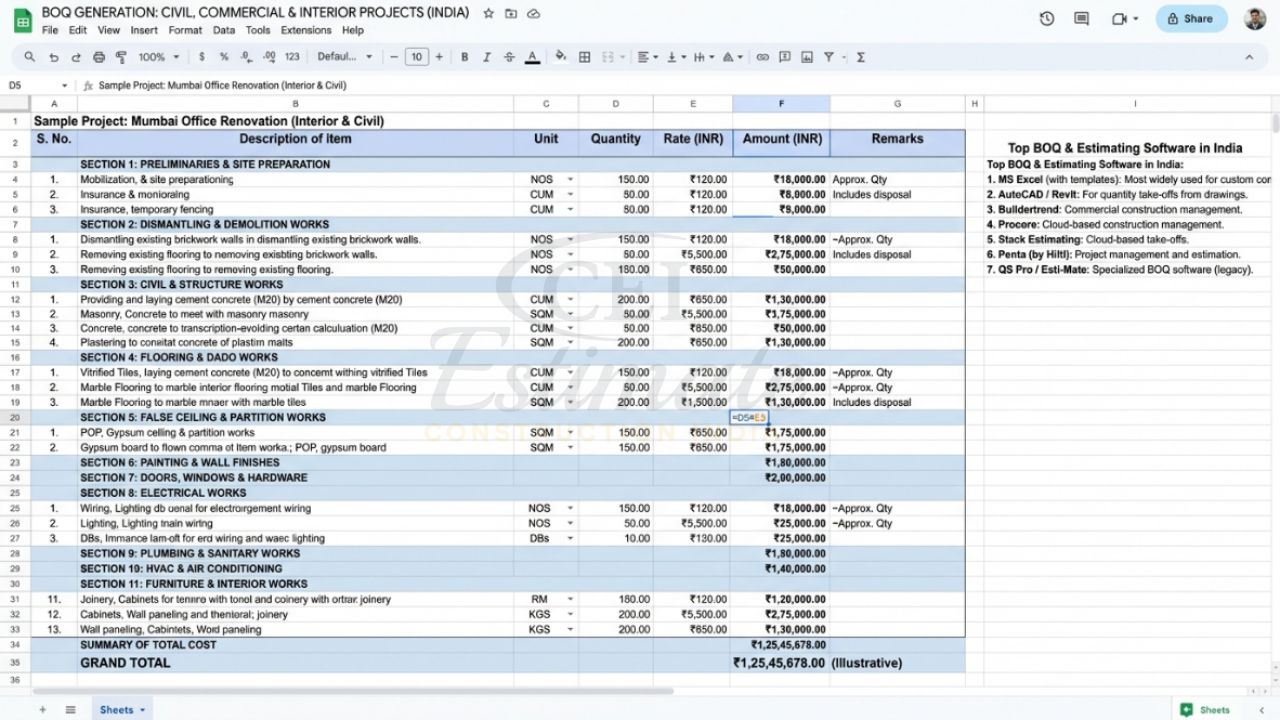Viewport: 1280px width, 720px height.
Task: Open the text color picker
Action: point(532,57)
